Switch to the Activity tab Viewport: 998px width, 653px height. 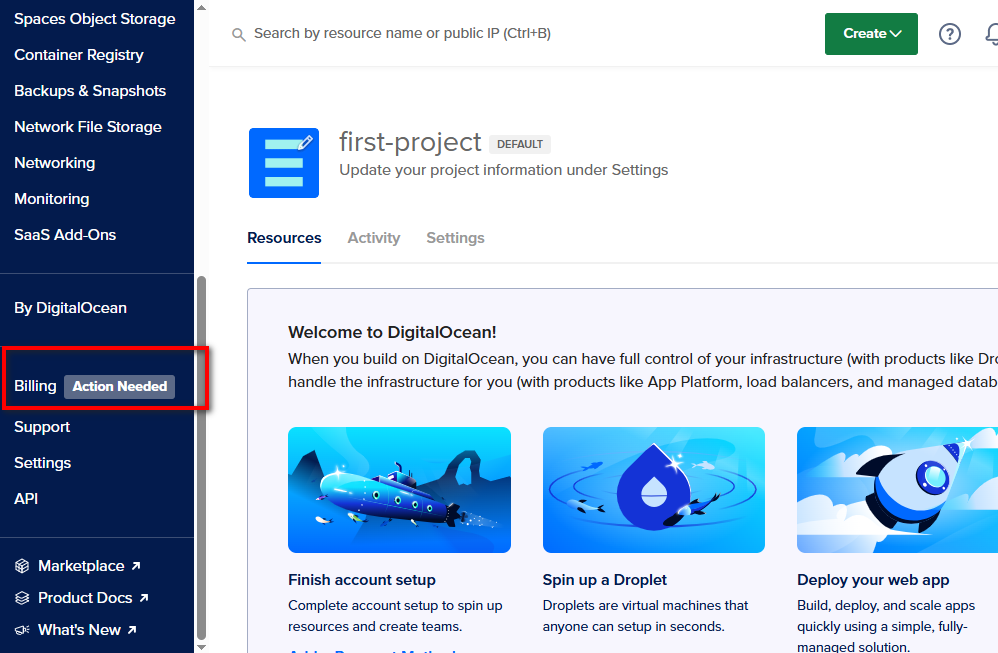pos(373,238)
